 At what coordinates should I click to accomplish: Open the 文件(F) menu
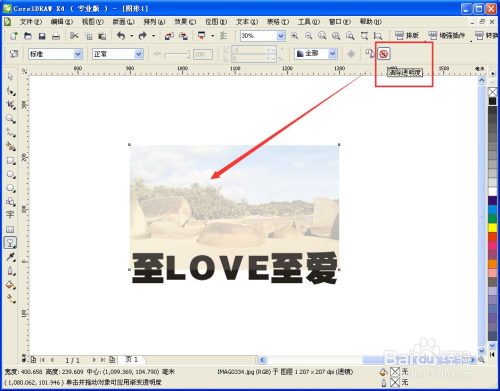[x=31, y=22]
